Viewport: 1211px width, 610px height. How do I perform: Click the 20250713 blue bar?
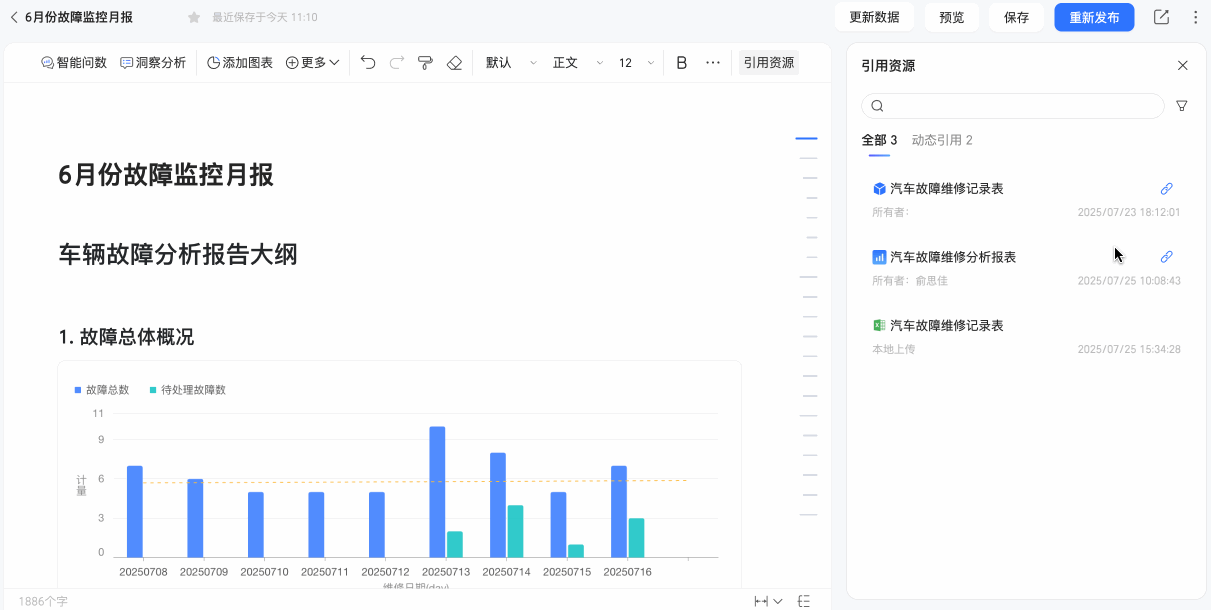437,492
